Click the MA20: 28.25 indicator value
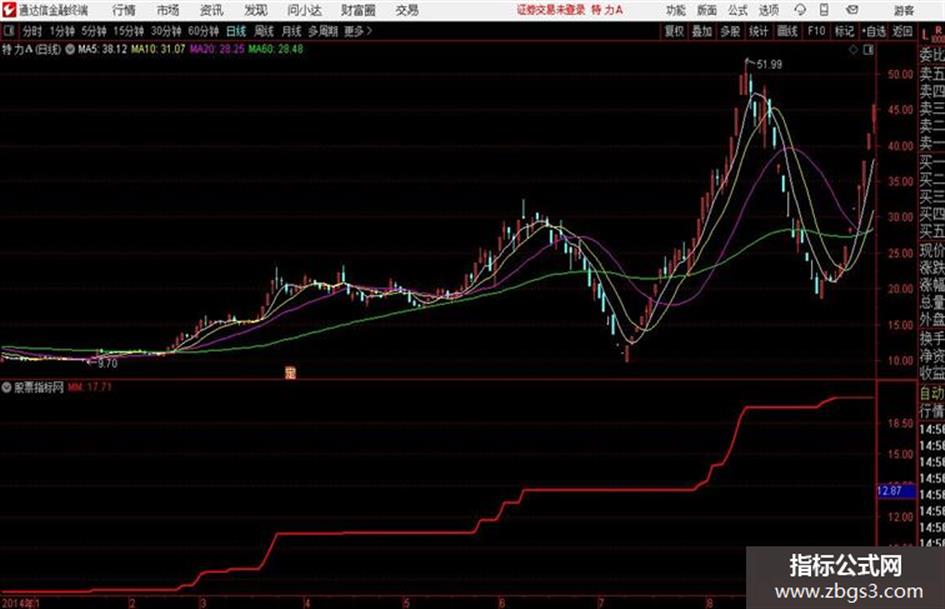 coord(217,49)
